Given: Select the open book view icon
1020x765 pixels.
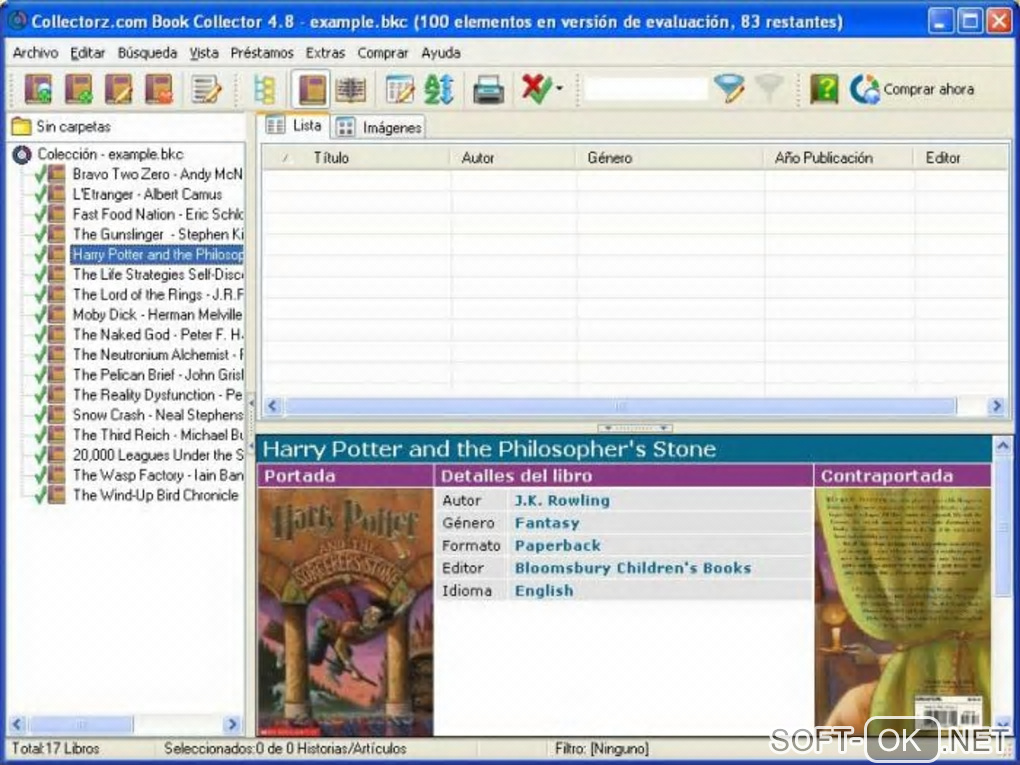Looking at the screenshot, I should coord(350,90).
